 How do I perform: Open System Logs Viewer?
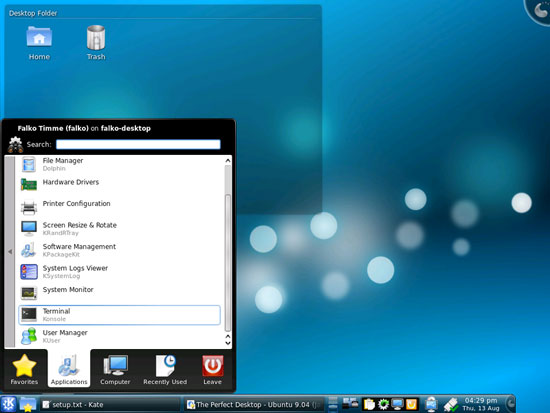point(119,272)
